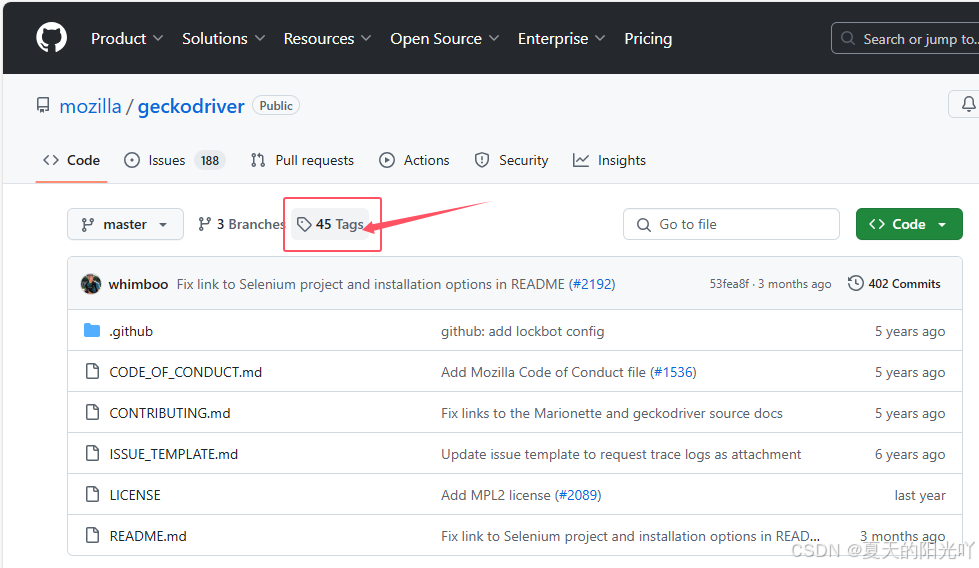Image resolution: width=979 pixels, height=568 pixels.
Task: Open the ISSUE_TEMPLATE.md file
Action: 174,454
